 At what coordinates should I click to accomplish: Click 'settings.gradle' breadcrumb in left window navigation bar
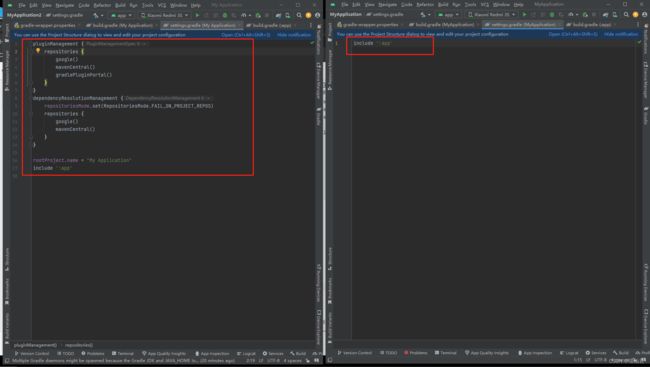click(x=65, y=15)
